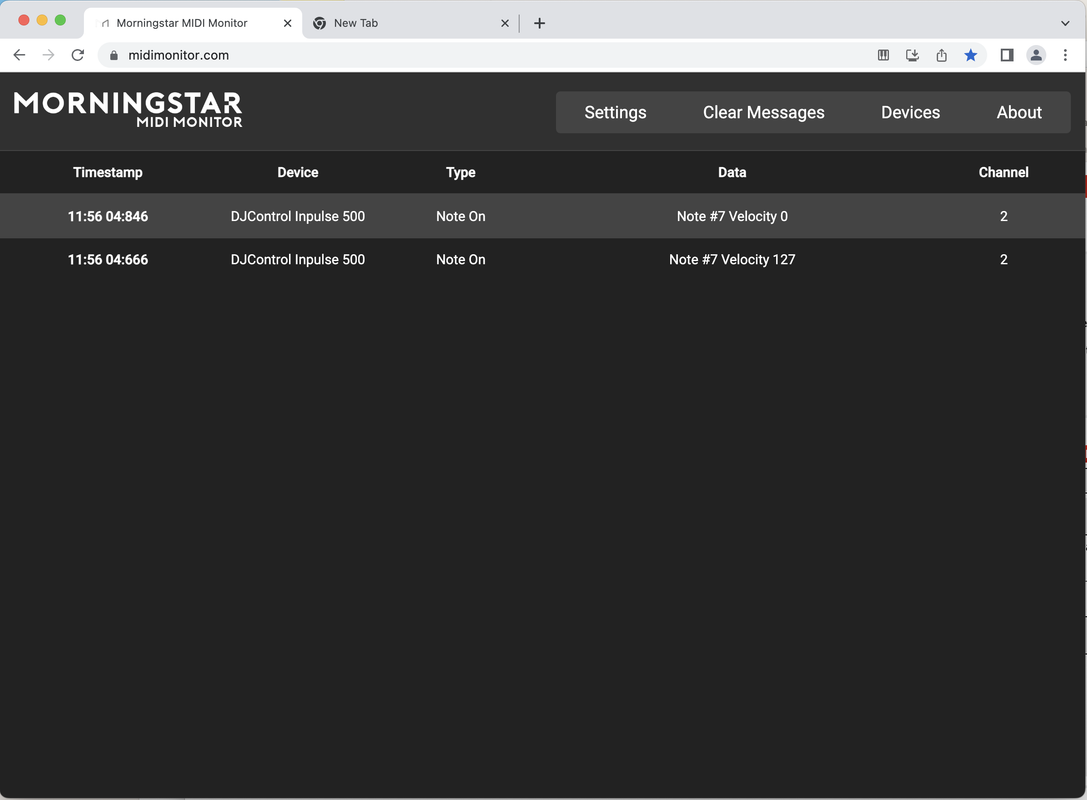Focus the midimonitor.com address bar
Image resolution: width=1087 pixels, height=800 pixels.
coord(485,55)
